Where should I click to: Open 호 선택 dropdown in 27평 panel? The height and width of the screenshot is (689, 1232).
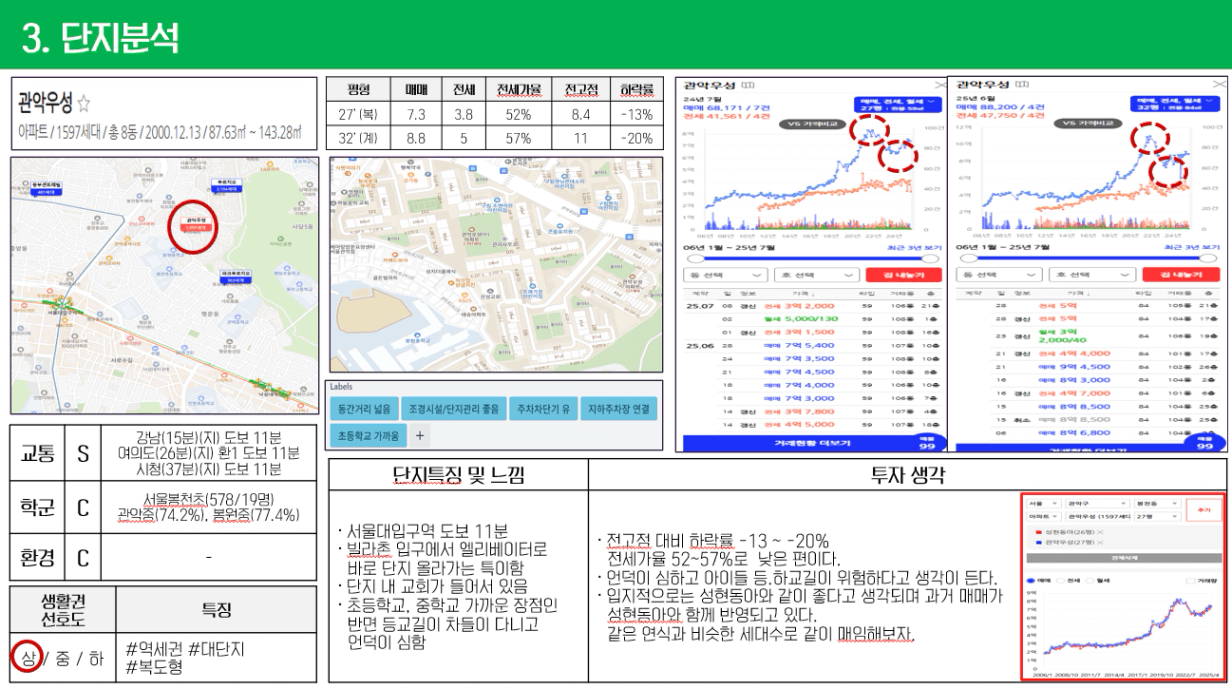pyautogui.click(x=817, y=275)
